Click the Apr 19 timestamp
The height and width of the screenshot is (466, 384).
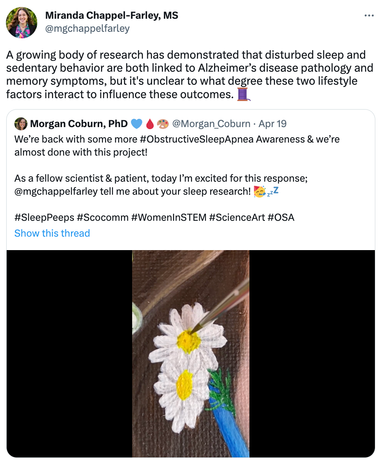[x=272, y=124]
